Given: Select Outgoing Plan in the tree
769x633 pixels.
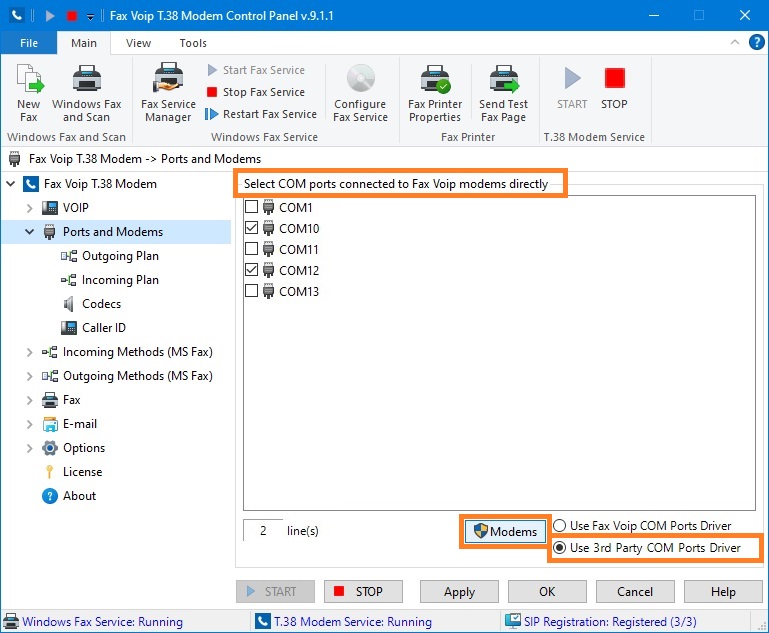Looking at the screenshot, I should (120, 256).
